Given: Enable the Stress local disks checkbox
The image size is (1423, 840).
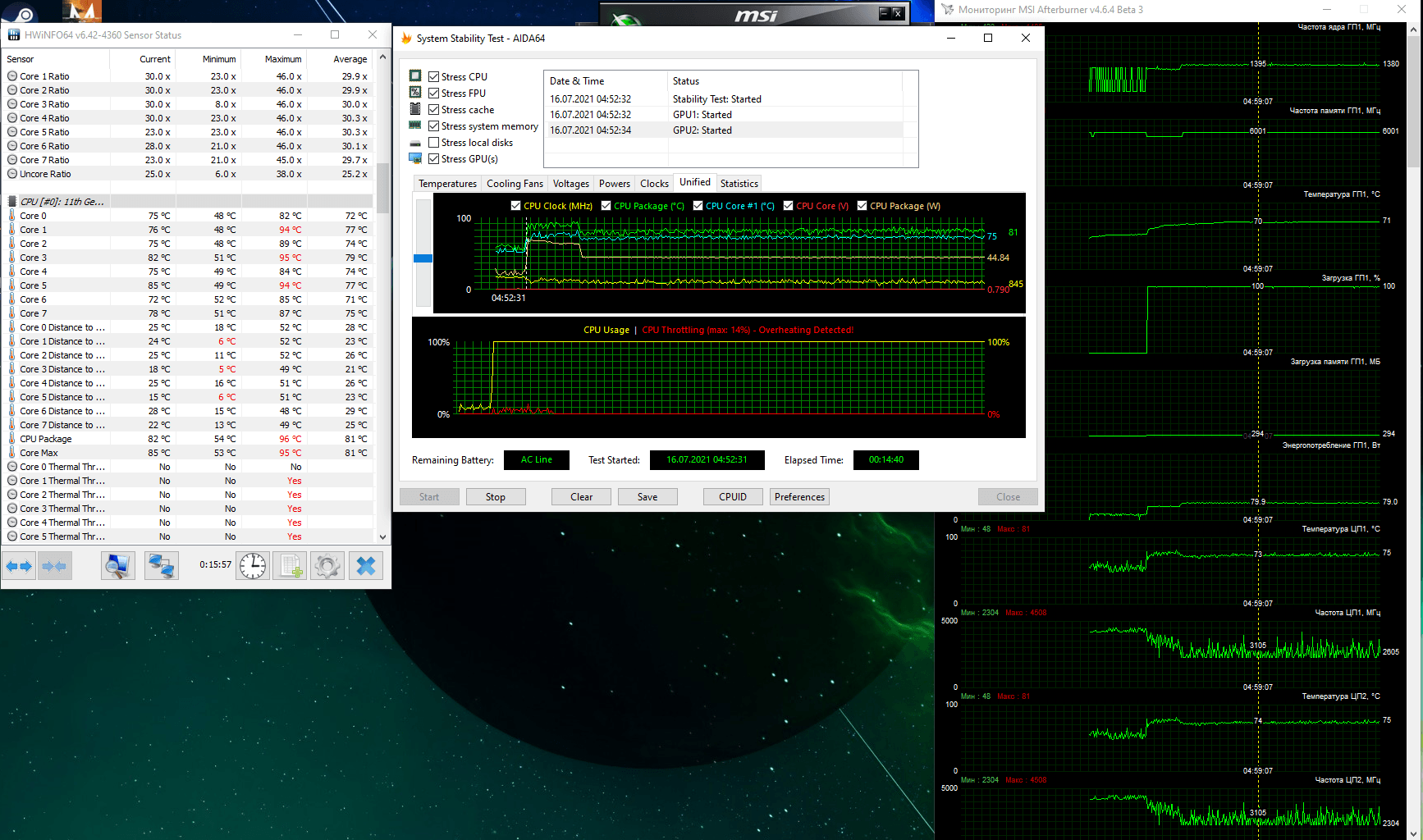Looking at the screenshot, I should pos(434,143).
